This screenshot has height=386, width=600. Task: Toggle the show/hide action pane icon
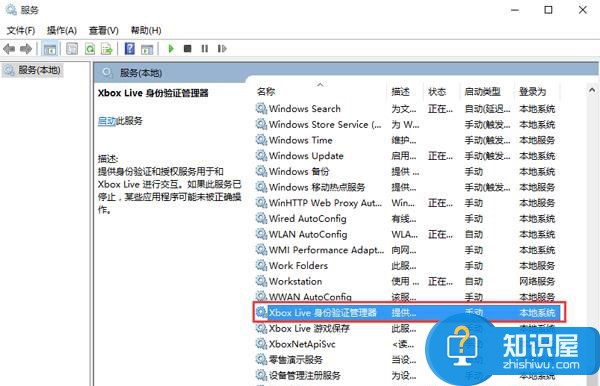point(147,49)
